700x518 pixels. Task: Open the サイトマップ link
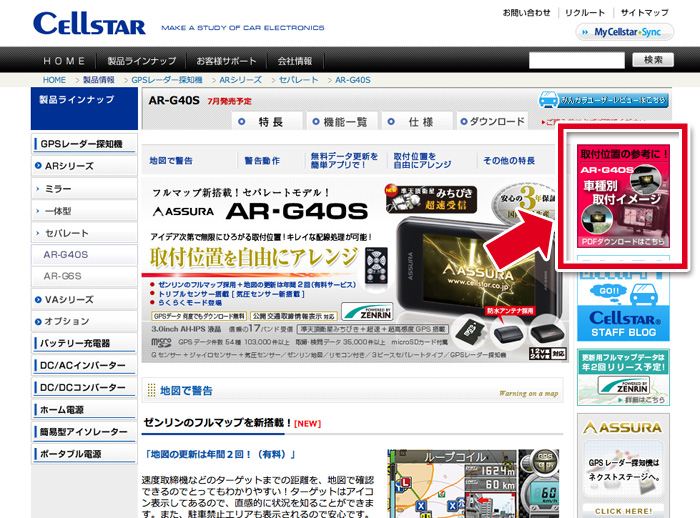(645, 13)
